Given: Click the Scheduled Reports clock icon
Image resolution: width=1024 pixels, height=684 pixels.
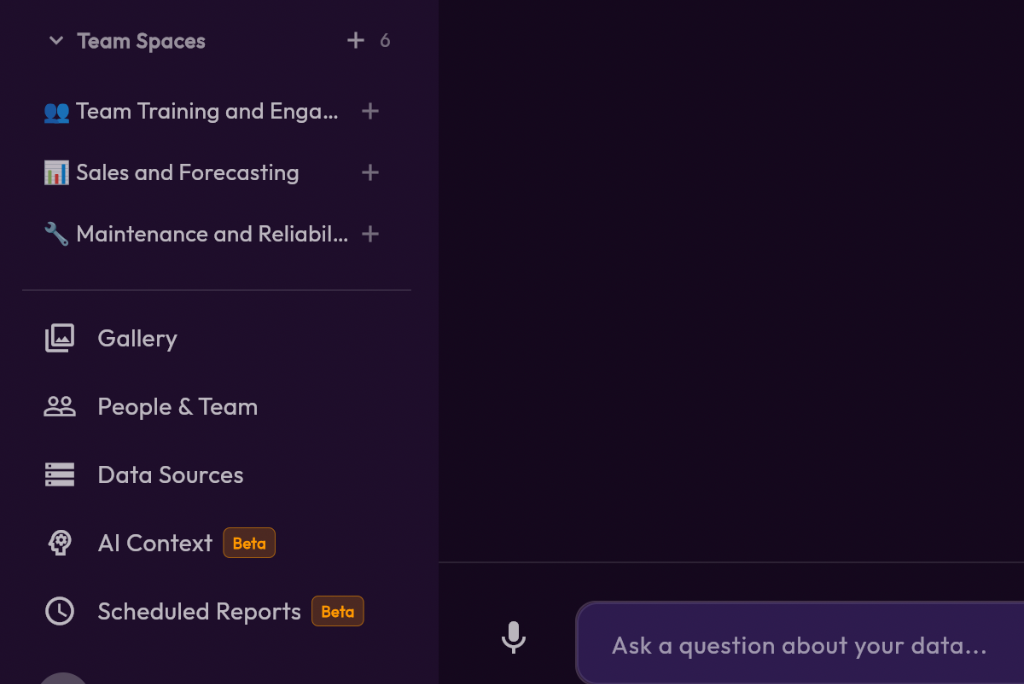Looking at the screenshot, I should [x=60, y=611].
